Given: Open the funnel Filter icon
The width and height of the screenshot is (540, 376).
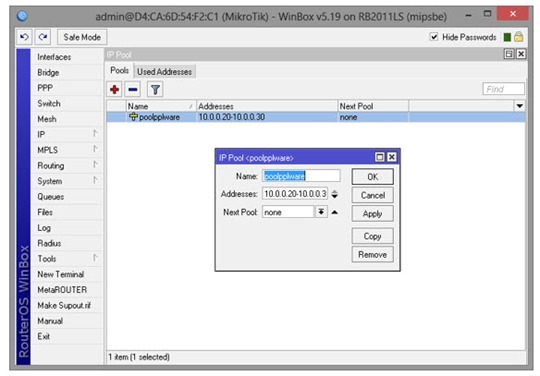Looking at the screenshot, I should pos(155,90).
